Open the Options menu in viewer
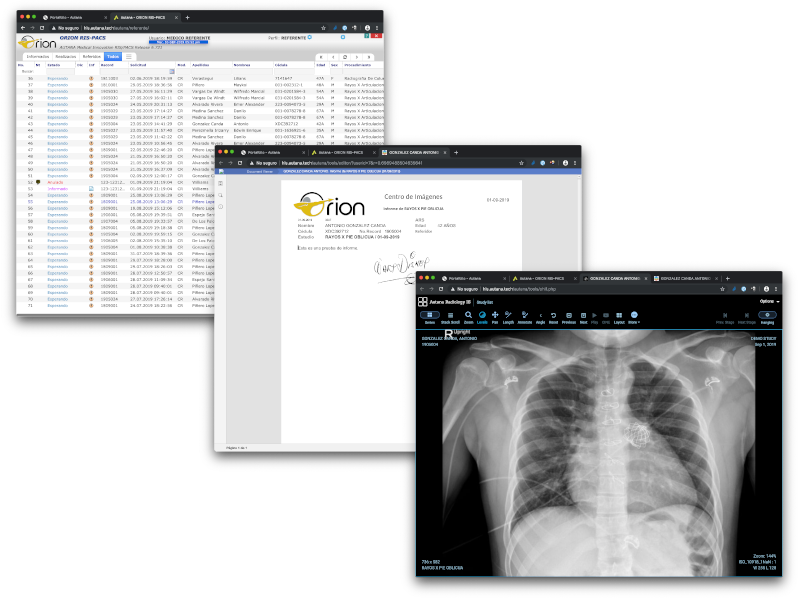 click(x=768, y=300)
